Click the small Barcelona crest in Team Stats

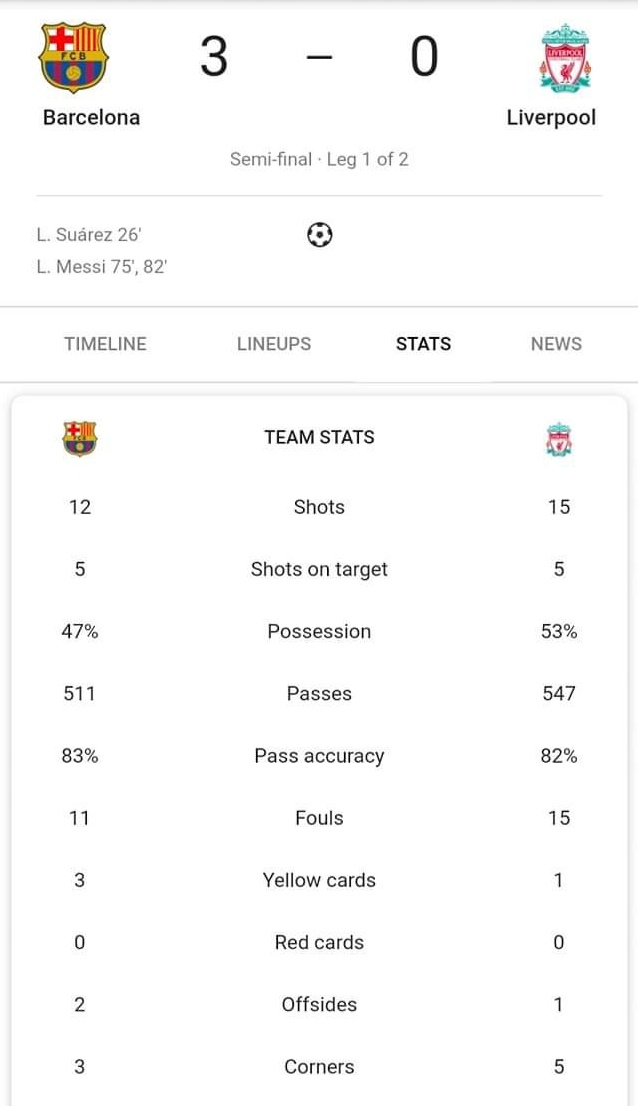coord(80,438)
